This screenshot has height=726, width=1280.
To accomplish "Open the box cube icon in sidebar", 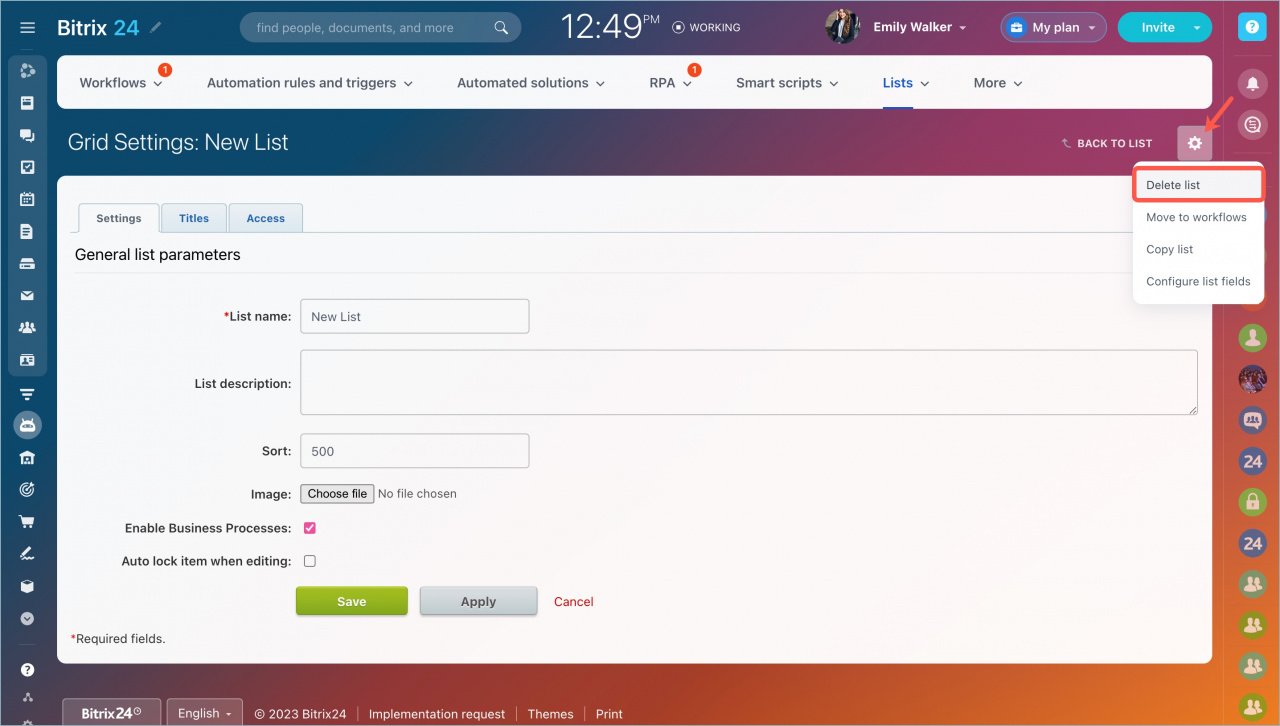I will (x=28, y=586).
